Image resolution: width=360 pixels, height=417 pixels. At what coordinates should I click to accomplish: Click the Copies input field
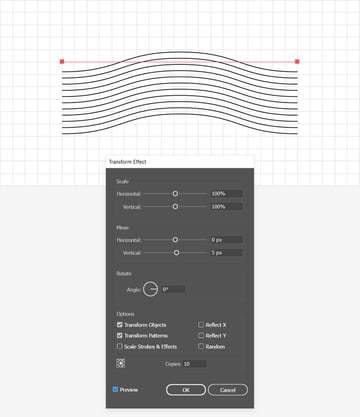pyautogui.click(x=194, y=364)
